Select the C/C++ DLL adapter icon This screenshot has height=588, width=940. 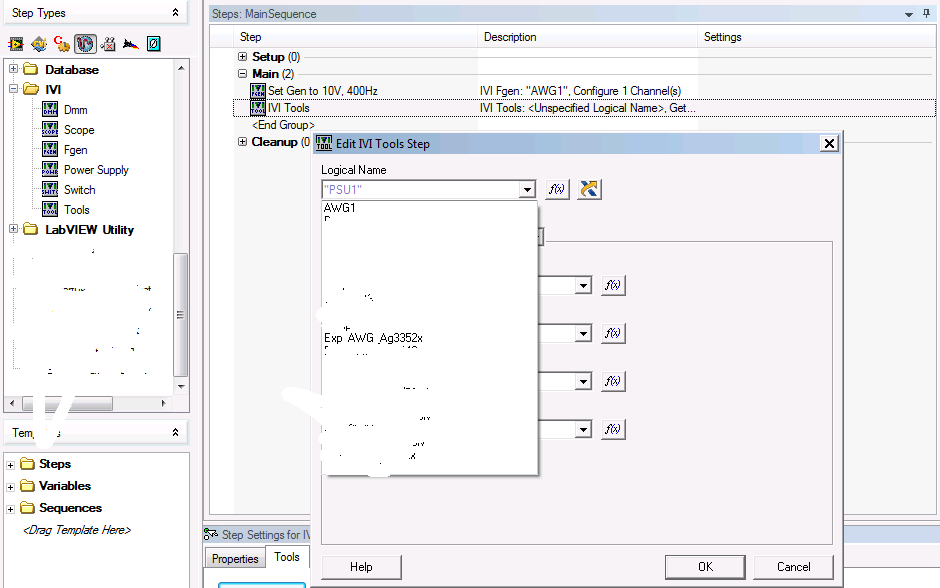click(62, 44)
